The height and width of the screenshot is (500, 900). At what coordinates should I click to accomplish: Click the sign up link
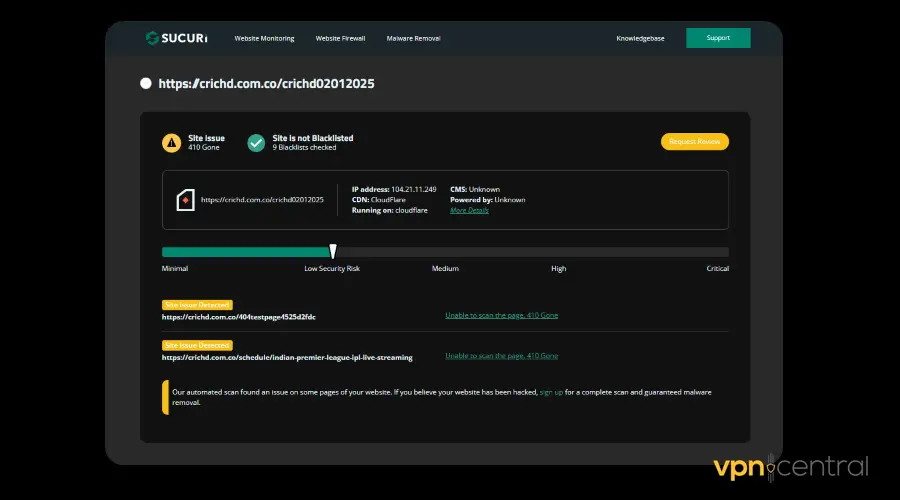(x=551, y=392)
